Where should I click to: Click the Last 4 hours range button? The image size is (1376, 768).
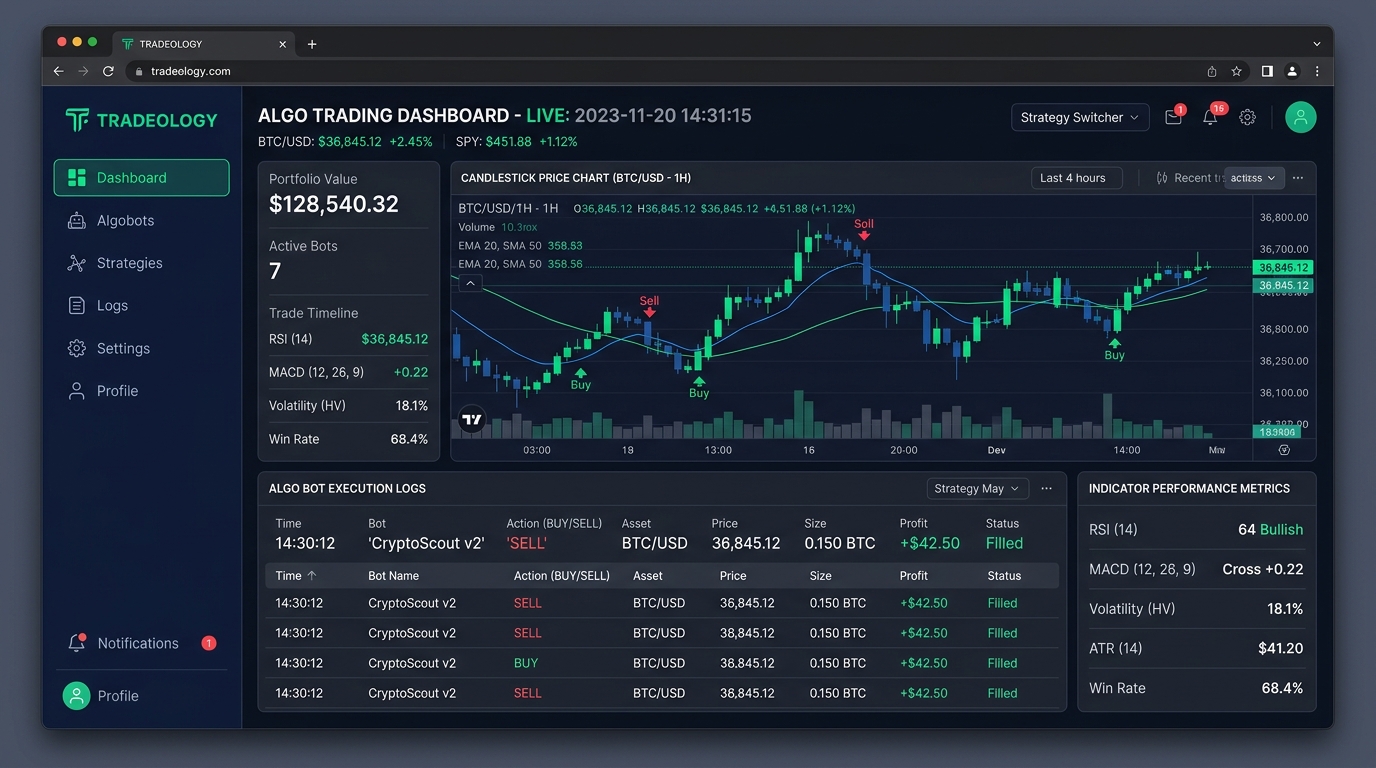point(1077,178)
